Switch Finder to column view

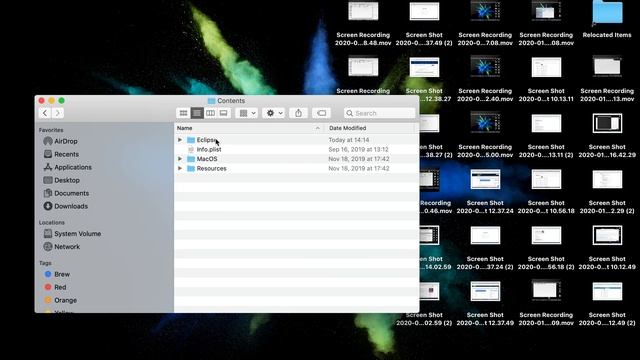[x=210, y=113]
